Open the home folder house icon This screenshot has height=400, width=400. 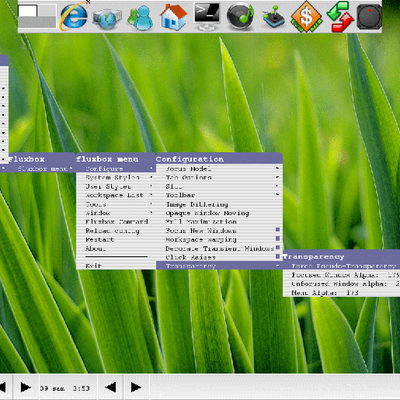coord(173,17)
